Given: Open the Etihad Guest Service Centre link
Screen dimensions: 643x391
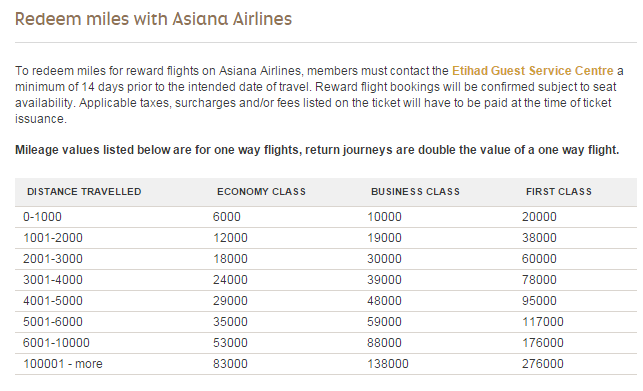Looking at the screenshot, I should (533, 71).
